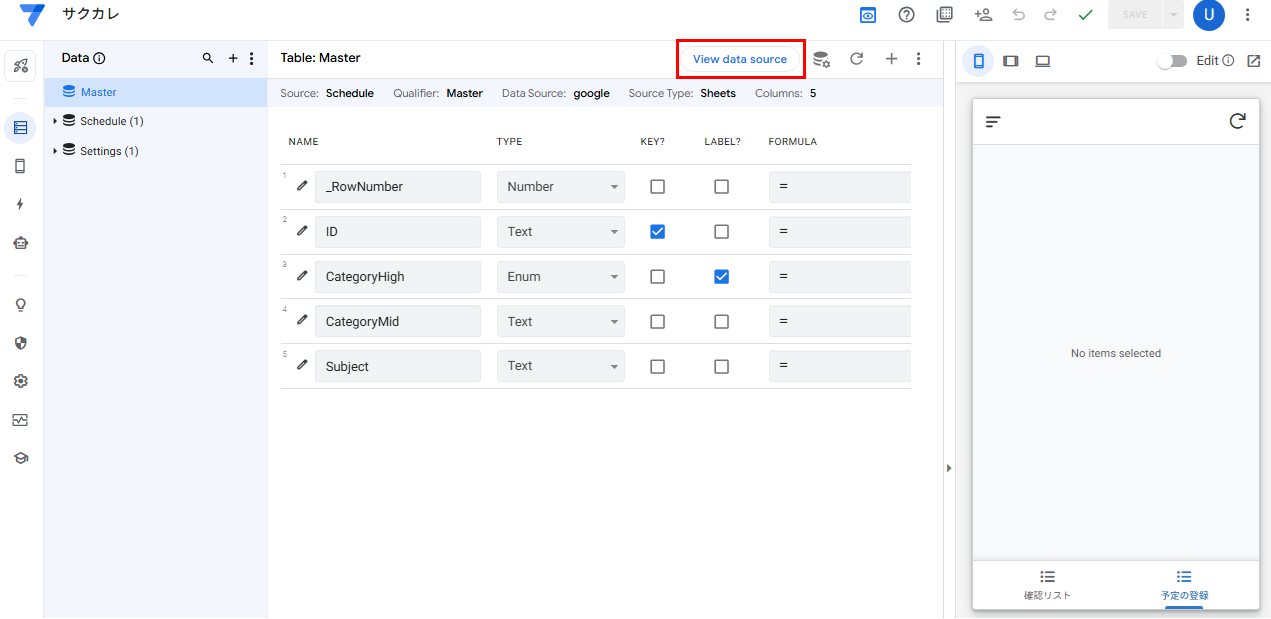Open the Data section in left sidebar
Screen dimensions: 1271x619
(20, 127)
